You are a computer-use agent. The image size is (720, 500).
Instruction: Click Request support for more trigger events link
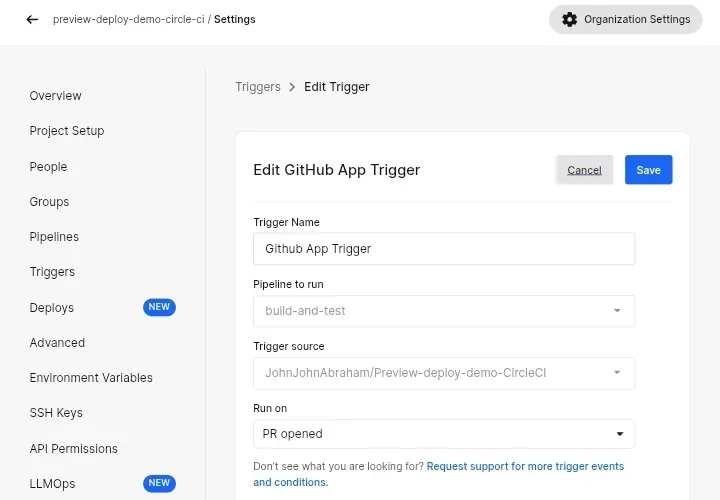pos(439,474)
